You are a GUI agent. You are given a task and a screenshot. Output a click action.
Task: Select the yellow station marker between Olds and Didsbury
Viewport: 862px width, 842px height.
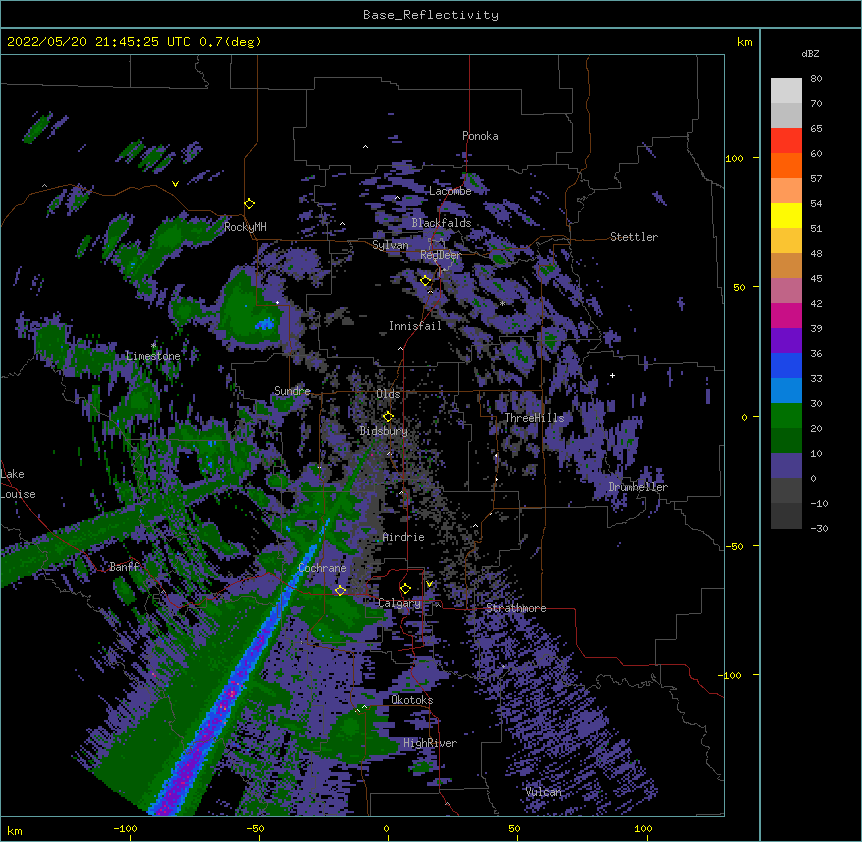tap(388, 417)
